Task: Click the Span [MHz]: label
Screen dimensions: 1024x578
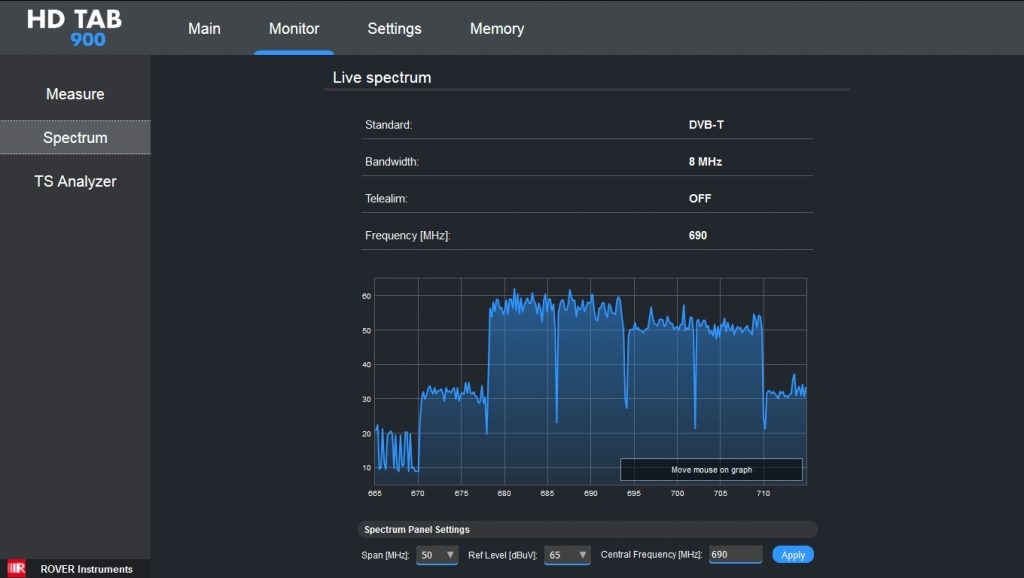Action: (x=385, y=555)
